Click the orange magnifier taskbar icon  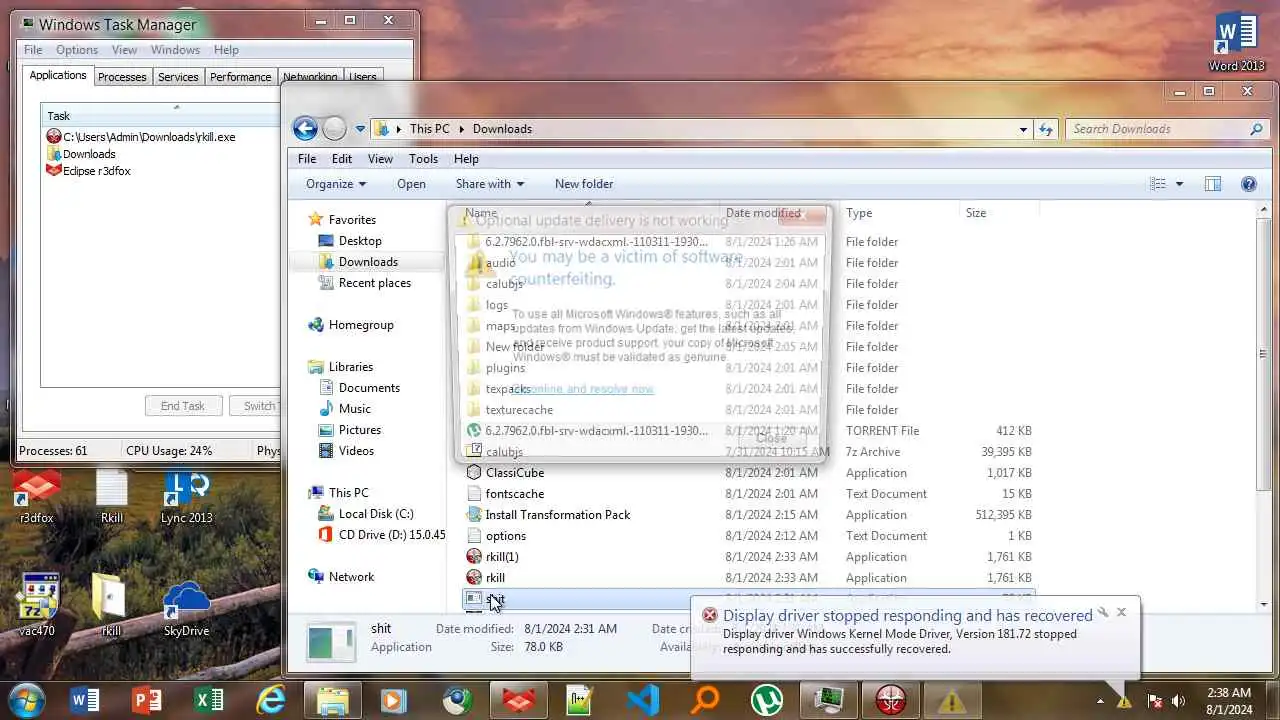705,700
